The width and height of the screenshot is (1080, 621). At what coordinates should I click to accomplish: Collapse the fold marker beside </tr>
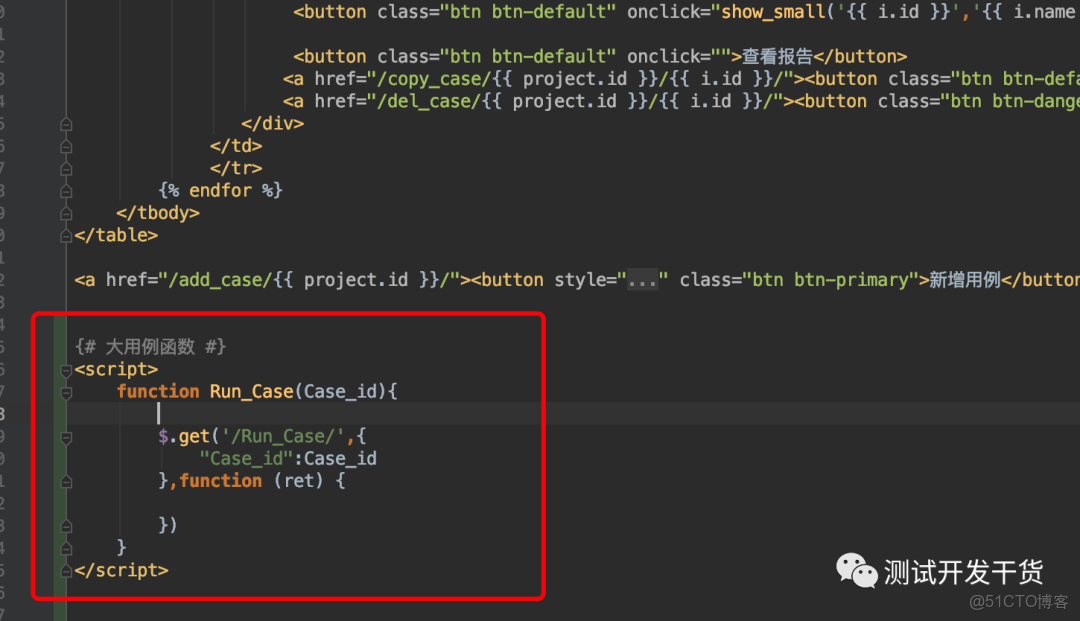point(66,169)
